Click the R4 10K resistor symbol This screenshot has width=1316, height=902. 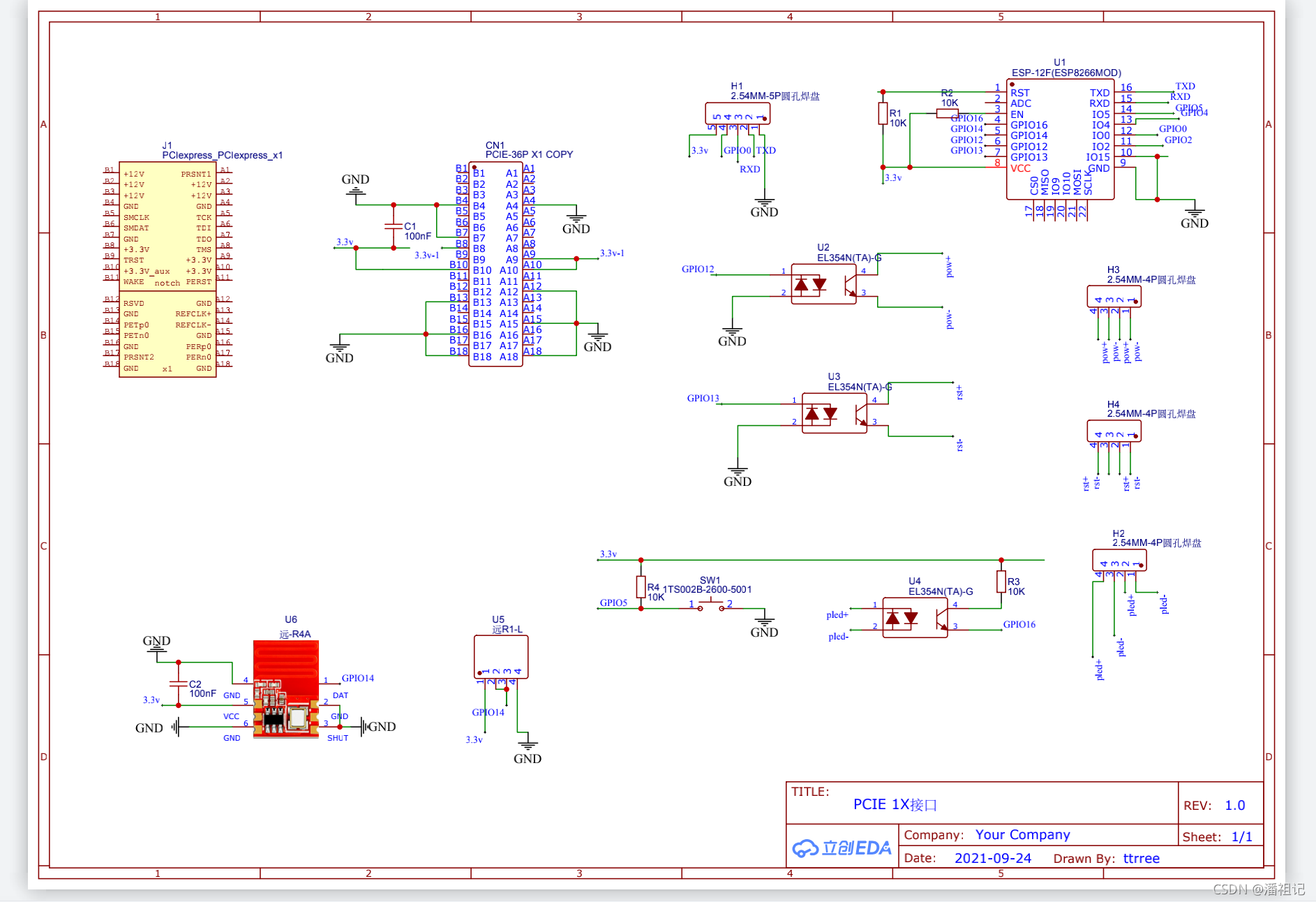click(x=641, y=586)
